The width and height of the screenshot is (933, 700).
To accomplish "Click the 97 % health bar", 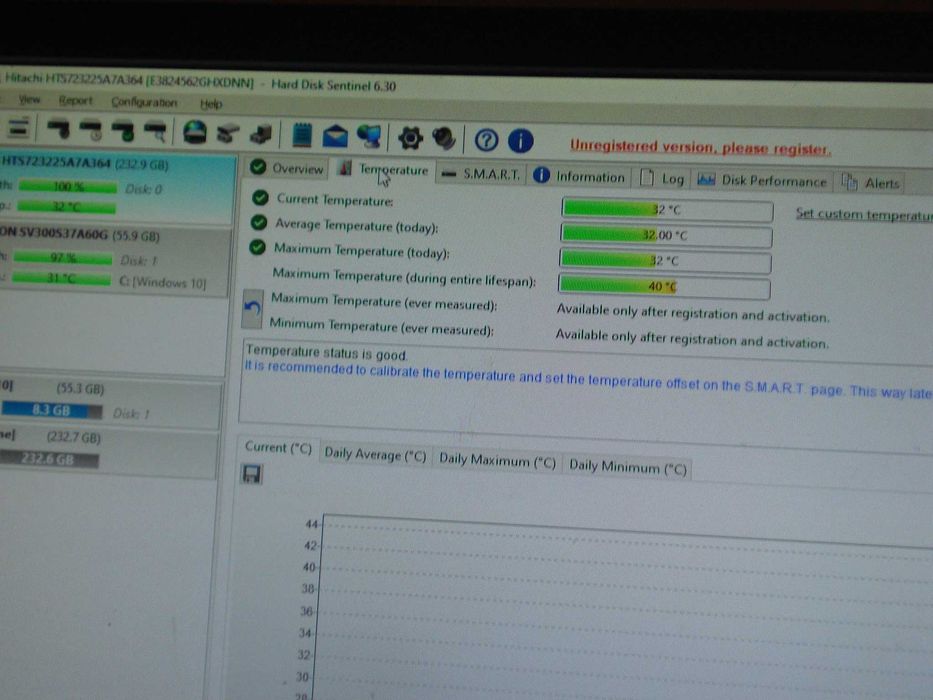I will pos(62,258).
